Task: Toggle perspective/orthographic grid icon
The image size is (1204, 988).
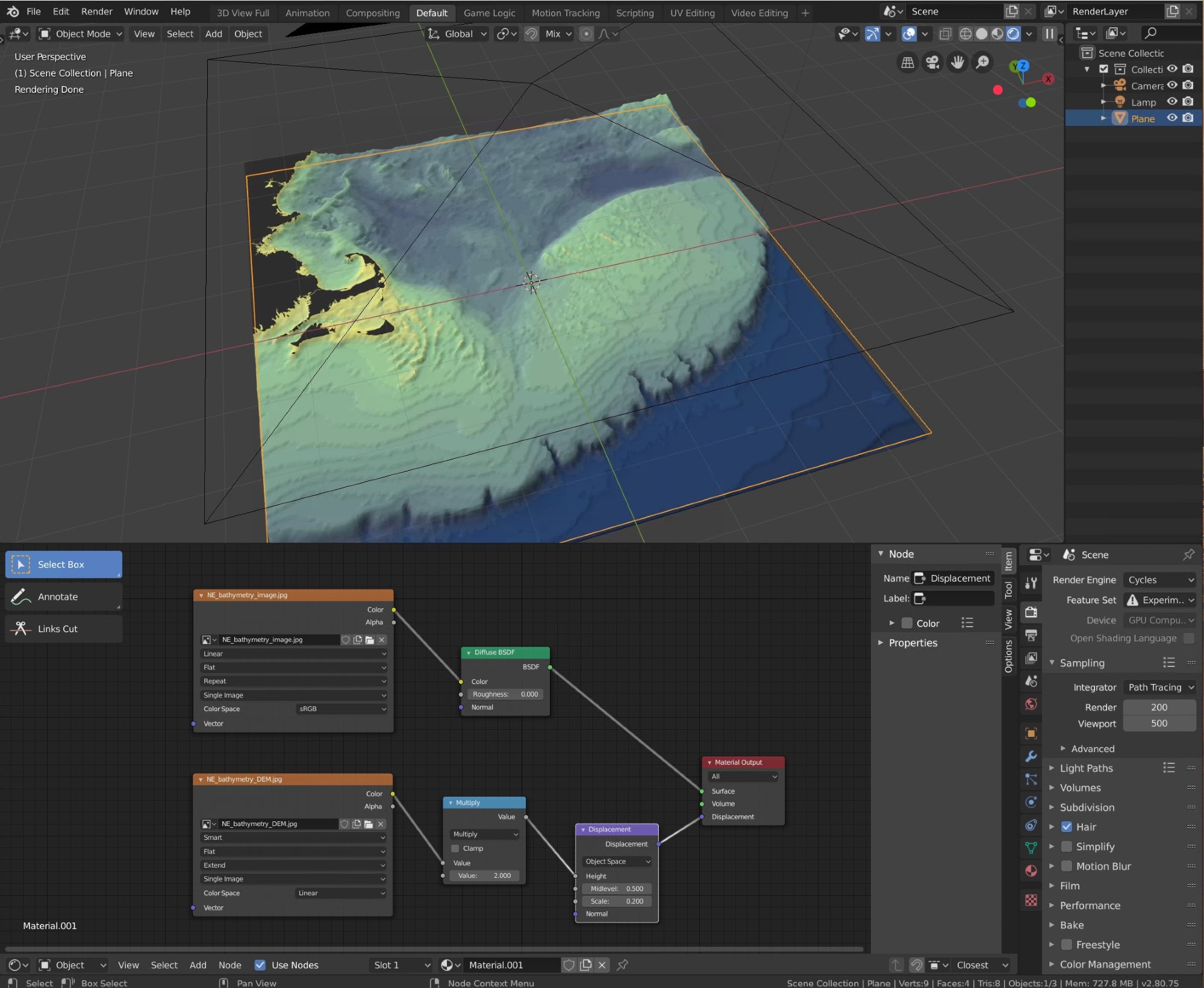Action: point(908,62)
